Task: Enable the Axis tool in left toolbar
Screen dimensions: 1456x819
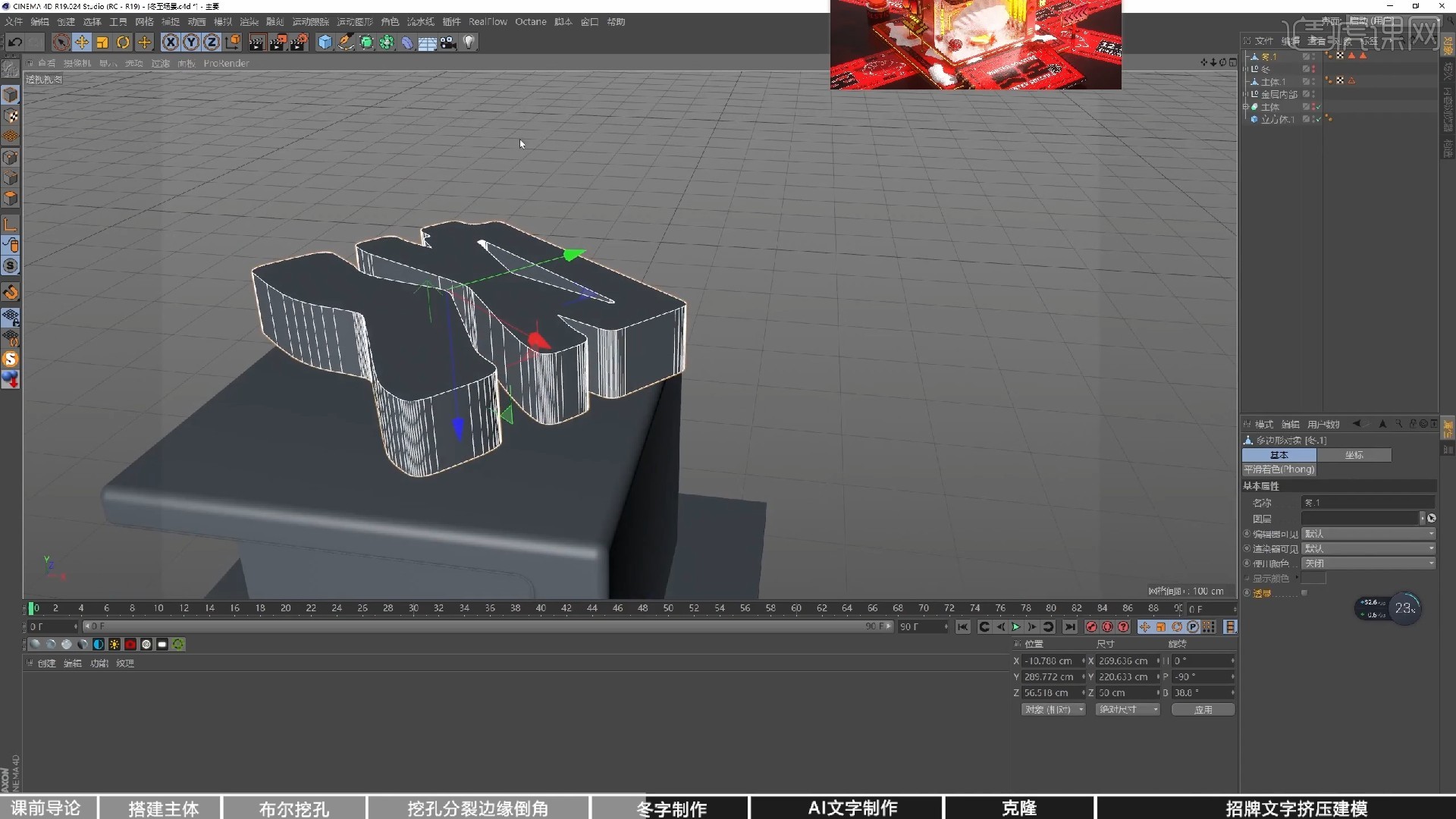Action: click(11, 224)
